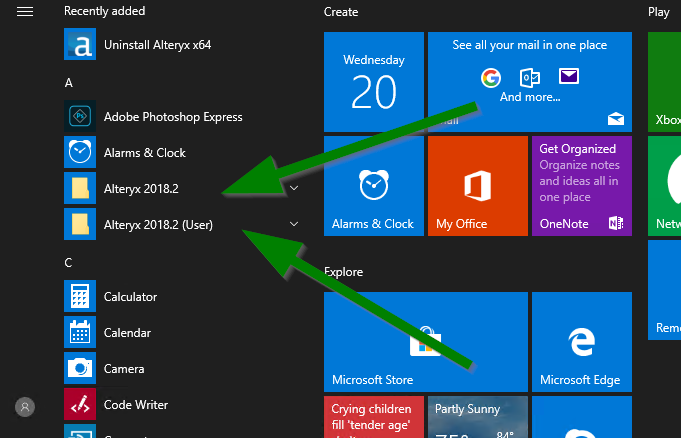Click See all your mail in one place

pos(529,45)
